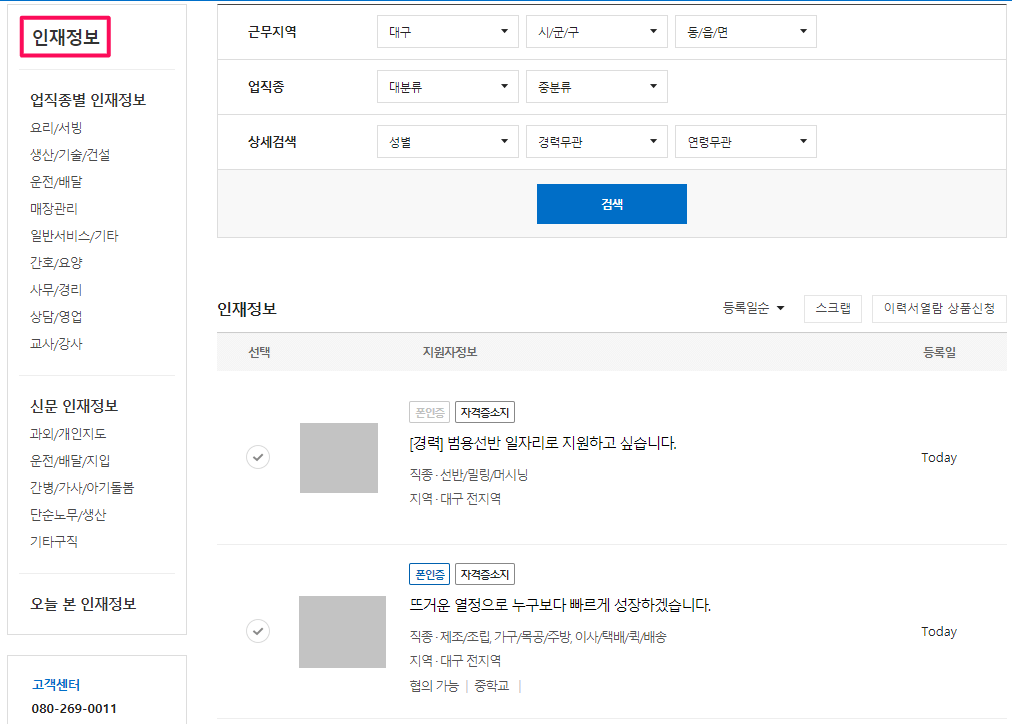Select 과외/개인지도 category
This screenshot has height=724, width=1012.
click(x=68, y=434)
